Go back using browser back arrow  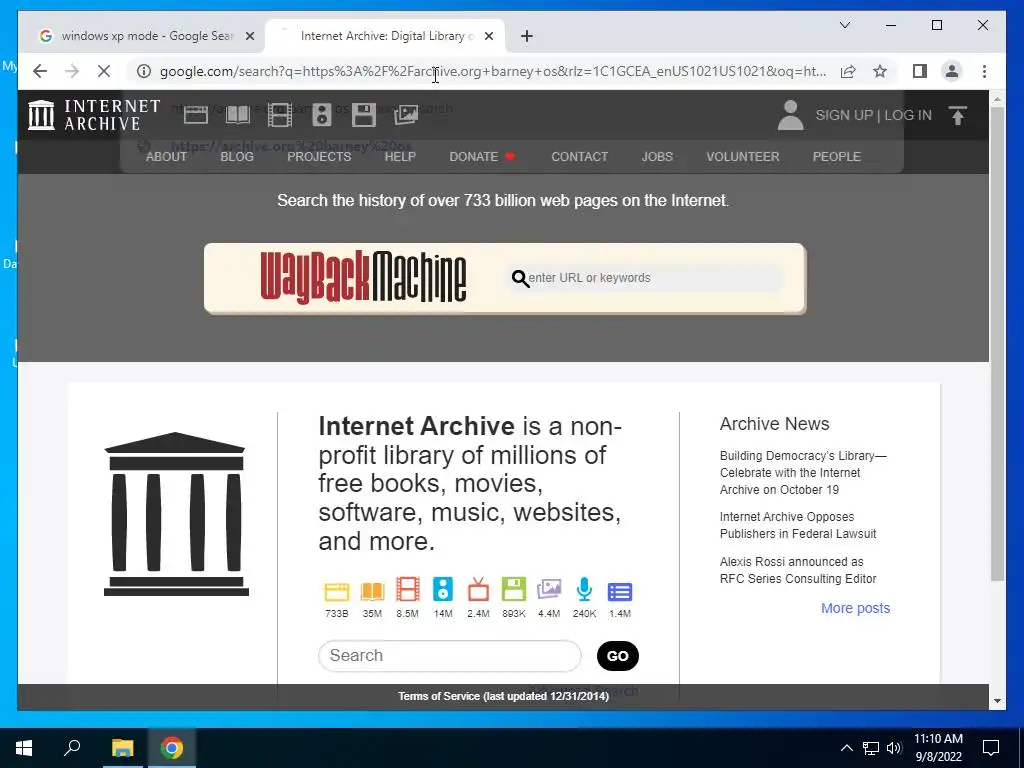click(x=40, y=71)
